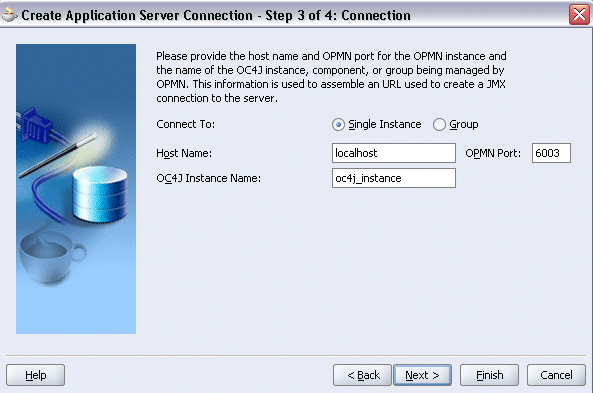Click the OPMN Port: label
This screenshot has height=393, width=593.
[x=493, y=153]
